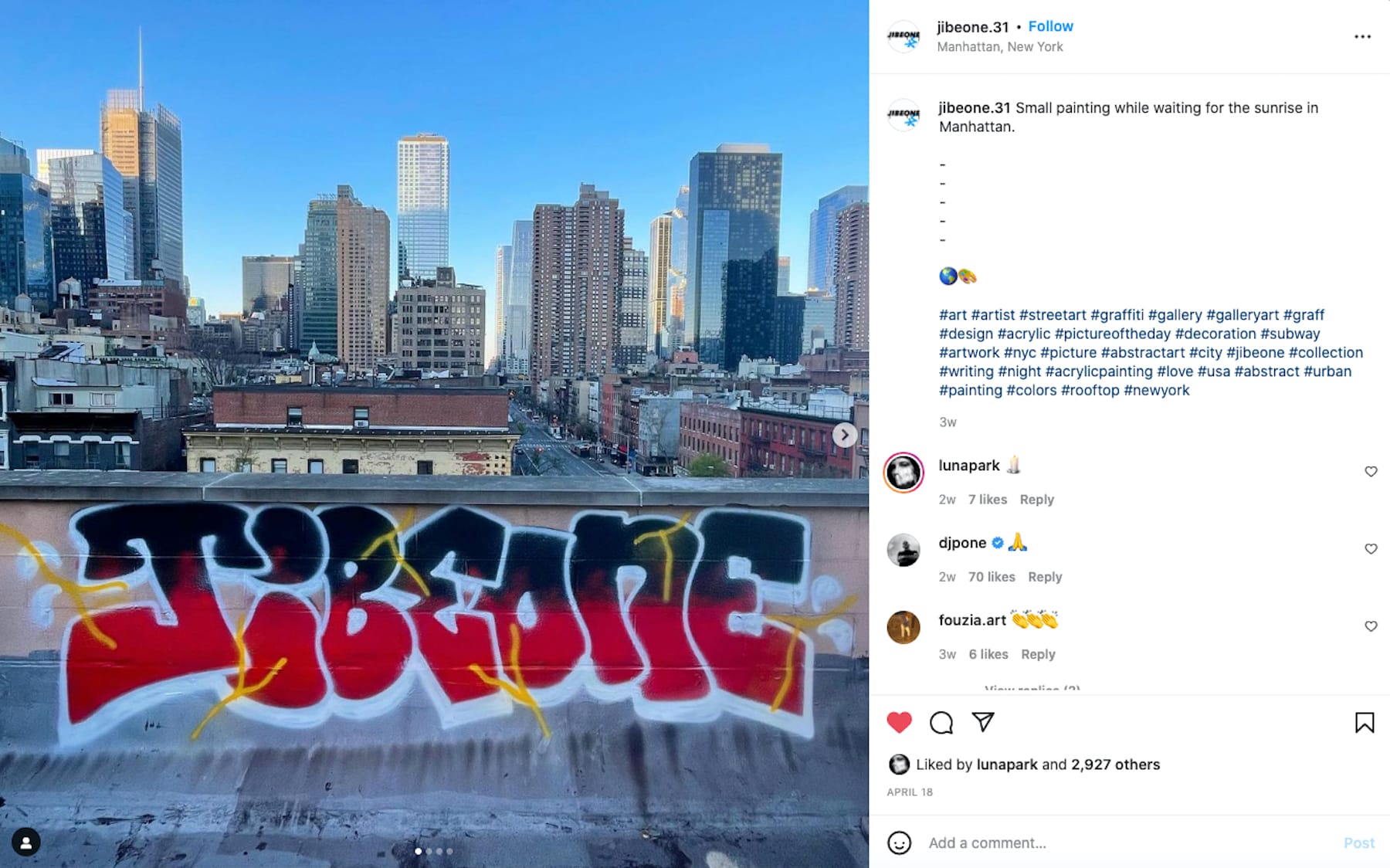View lunapark's profile picture avatar

click(x=903, y=472)
